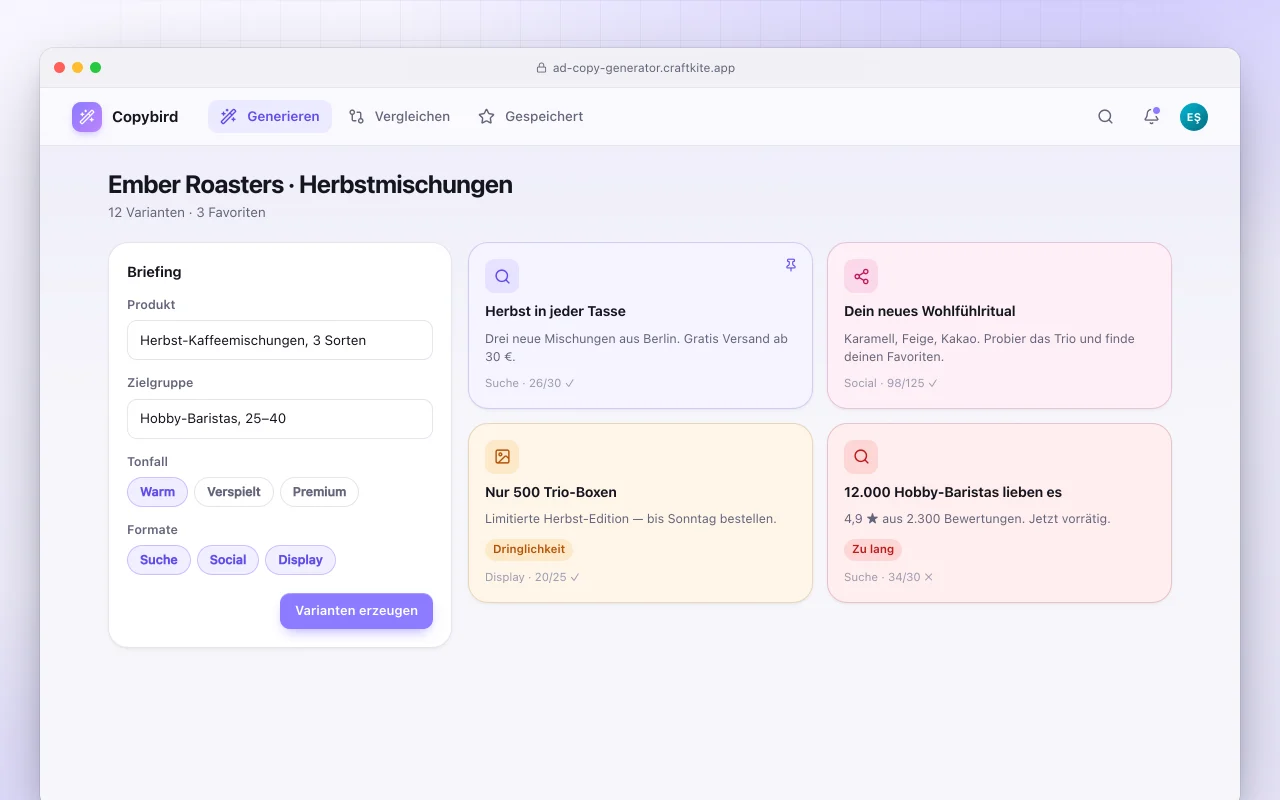Open the notifications bell
Screen dimensions: 1280x800
[1151, 117]
